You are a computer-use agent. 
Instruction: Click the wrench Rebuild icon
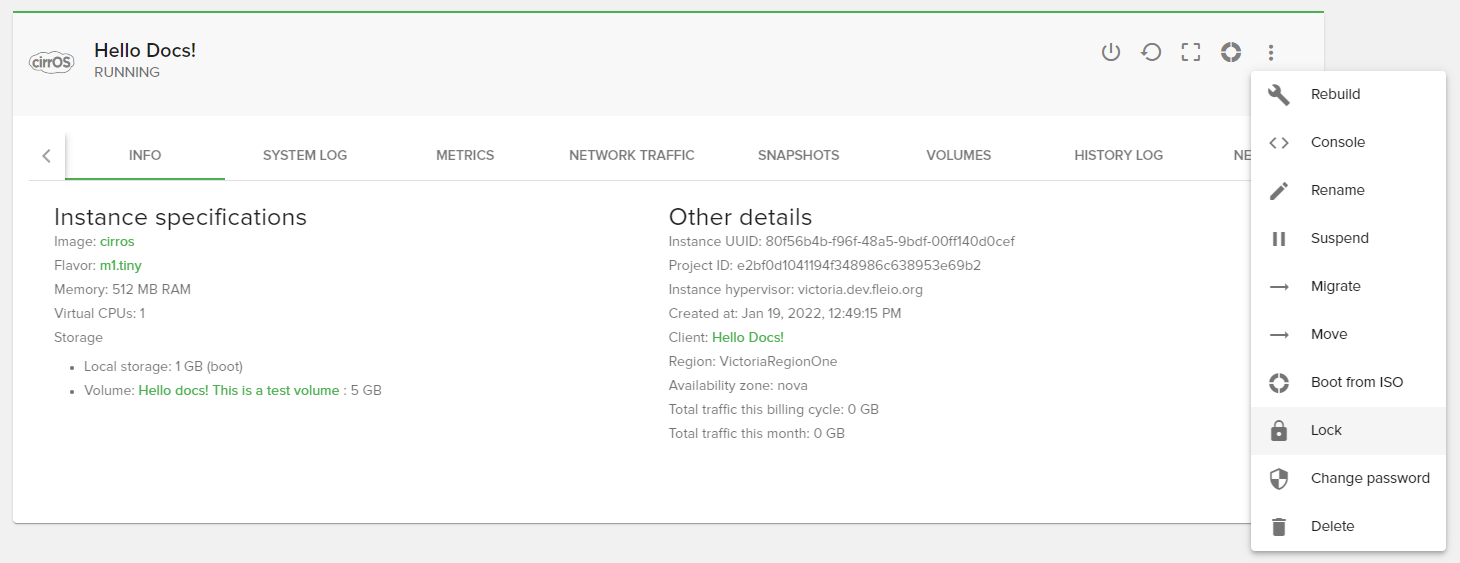(1278, 95)
